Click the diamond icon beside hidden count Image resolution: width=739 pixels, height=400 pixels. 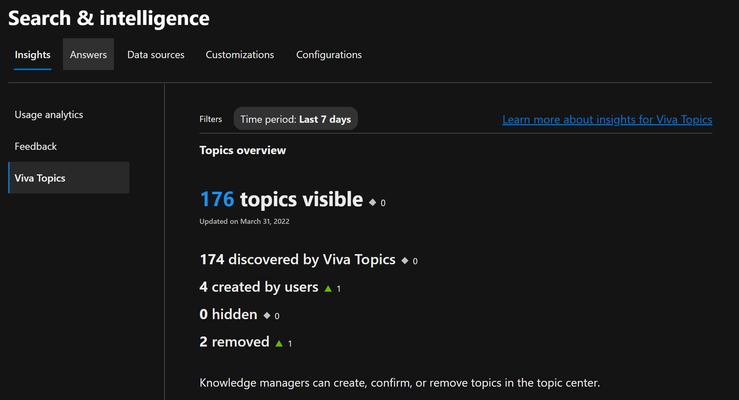pos(267,316)
